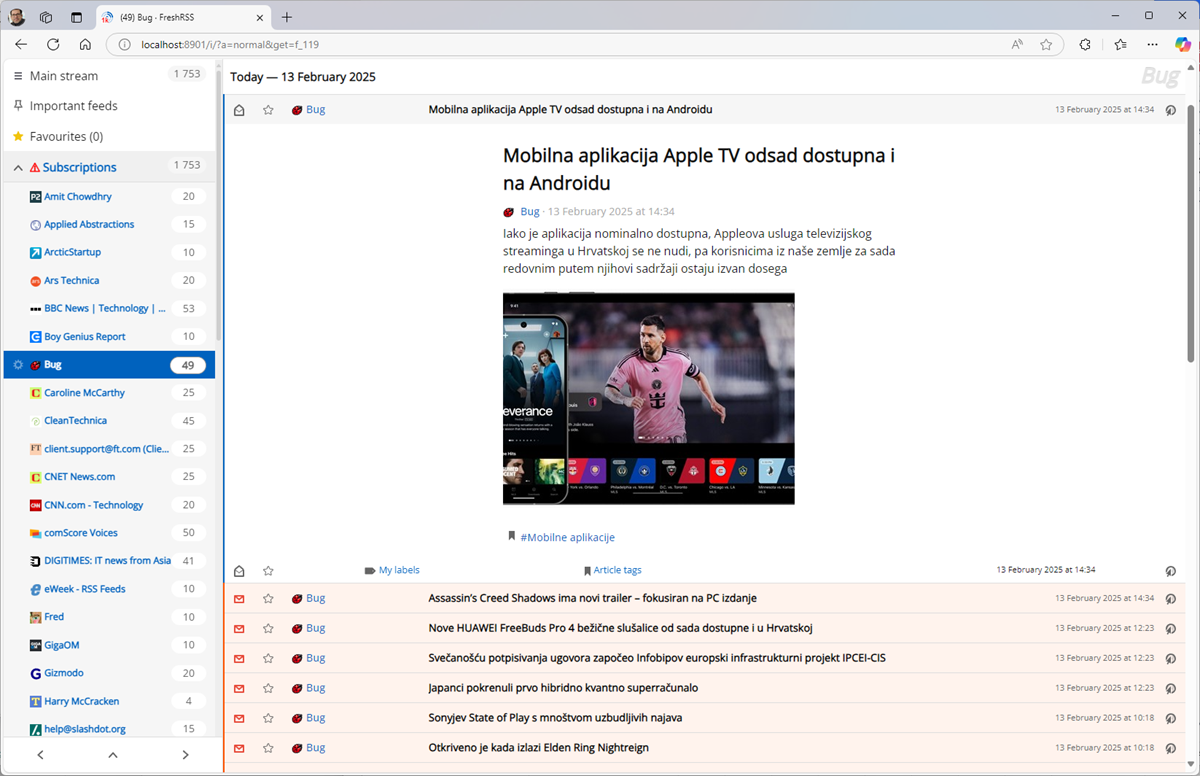Star the Sonyjev State of Play article

point(268,718)
